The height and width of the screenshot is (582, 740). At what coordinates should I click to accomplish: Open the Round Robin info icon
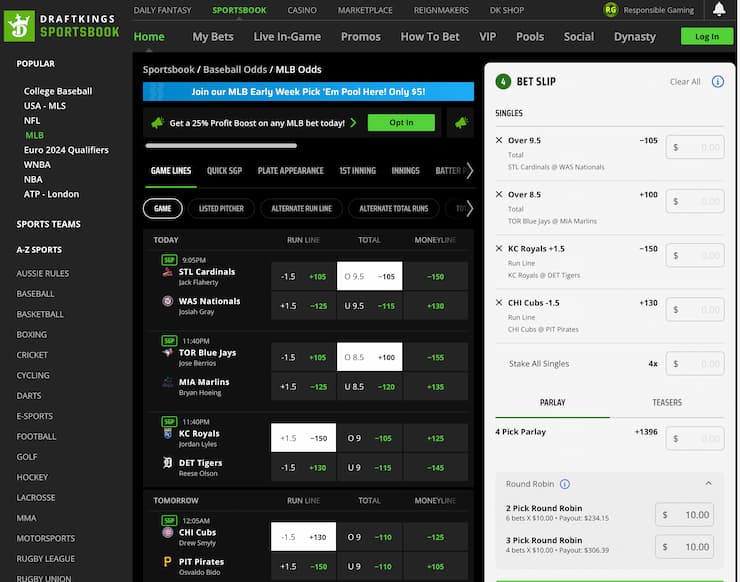coord(564,484)
